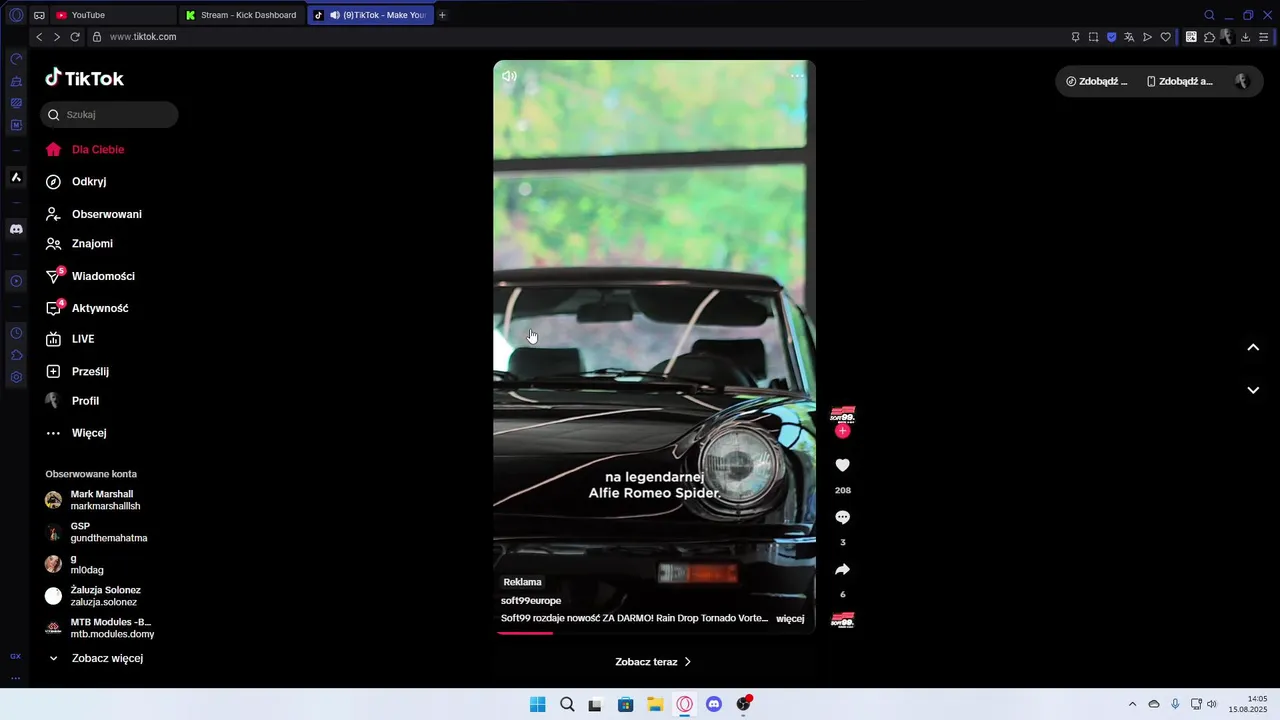Open Wiadomości messages
Screen dimensions: 1280x720
tap(90, 276)
